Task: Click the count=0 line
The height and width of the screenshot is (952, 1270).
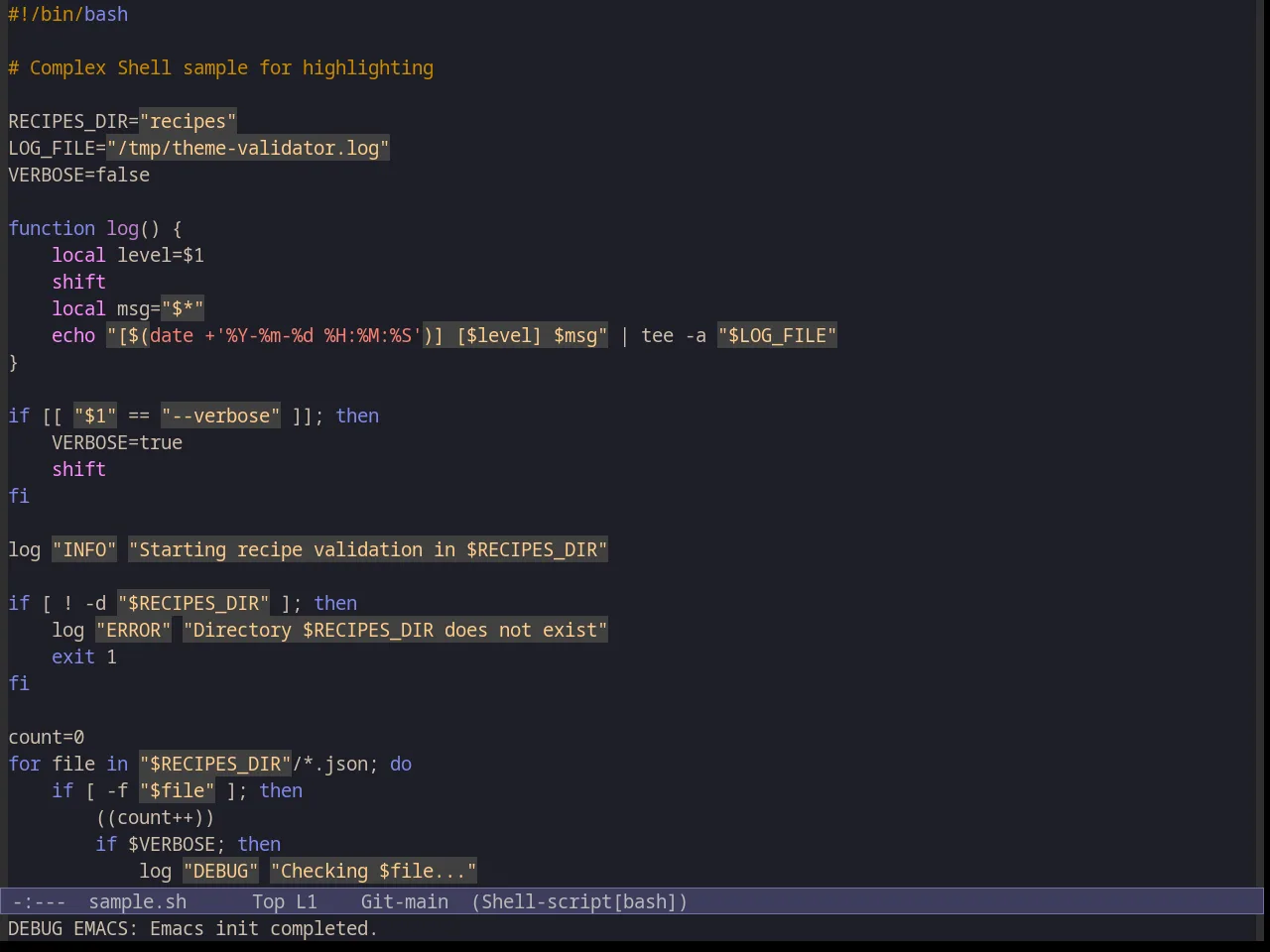Action: pyautogui.click(x=47, y=737)
